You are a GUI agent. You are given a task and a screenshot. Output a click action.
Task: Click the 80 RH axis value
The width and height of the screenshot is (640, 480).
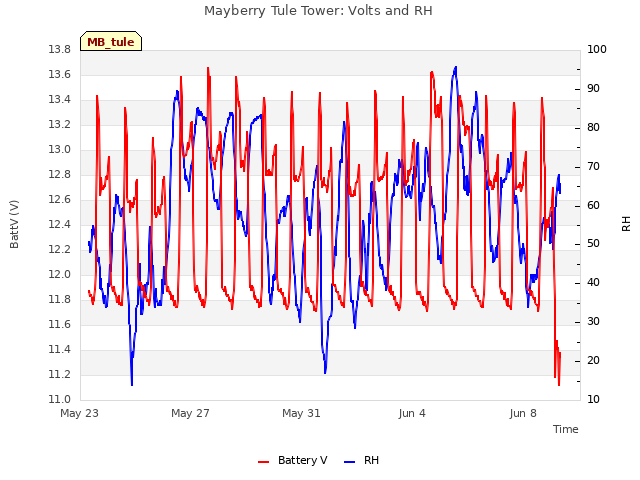593,127
